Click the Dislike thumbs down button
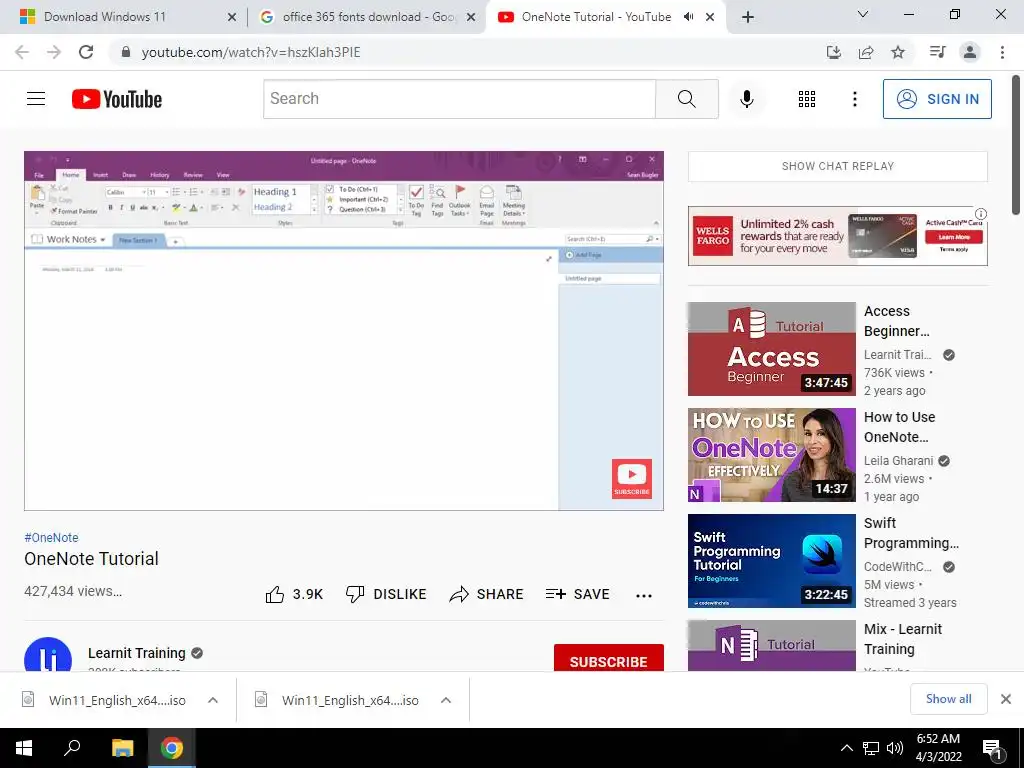Viewport: 1024px width, 768px height. point(386,594)
